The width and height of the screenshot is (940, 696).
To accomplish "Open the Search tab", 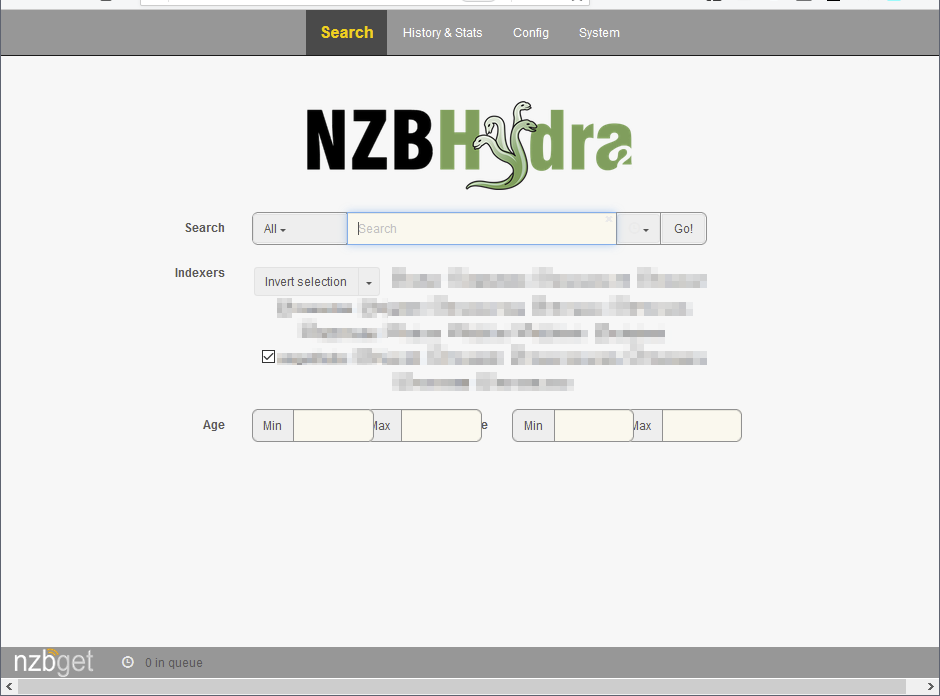I will 347,32.
